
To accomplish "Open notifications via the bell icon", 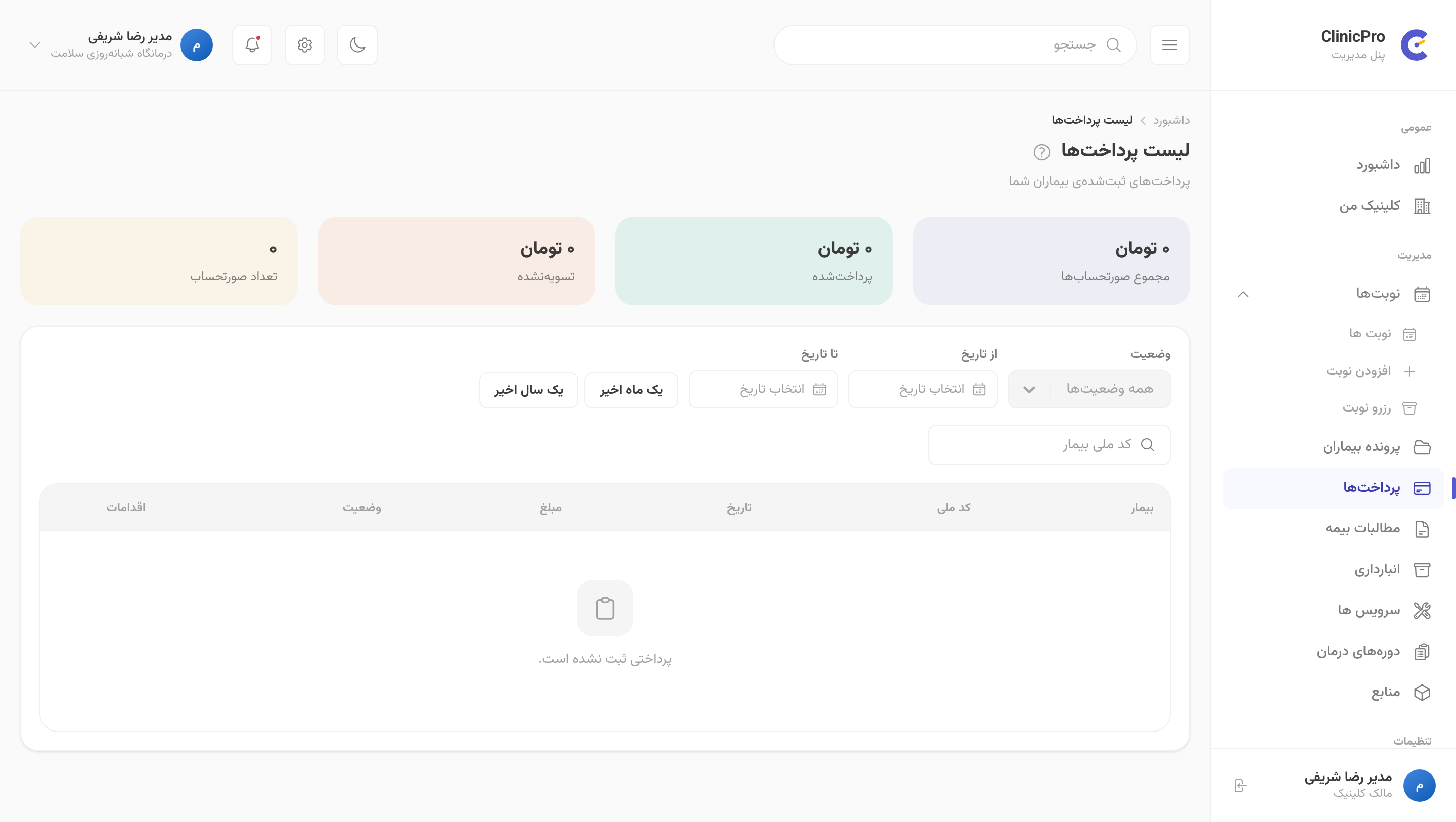I will click(252, 44).
